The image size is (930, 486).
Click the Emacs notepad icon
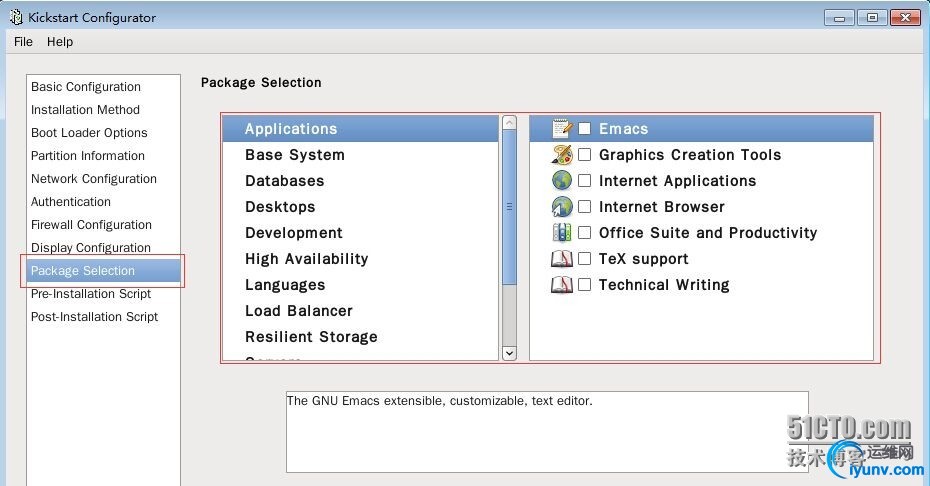pyautogui.click(x=562, y=128)
